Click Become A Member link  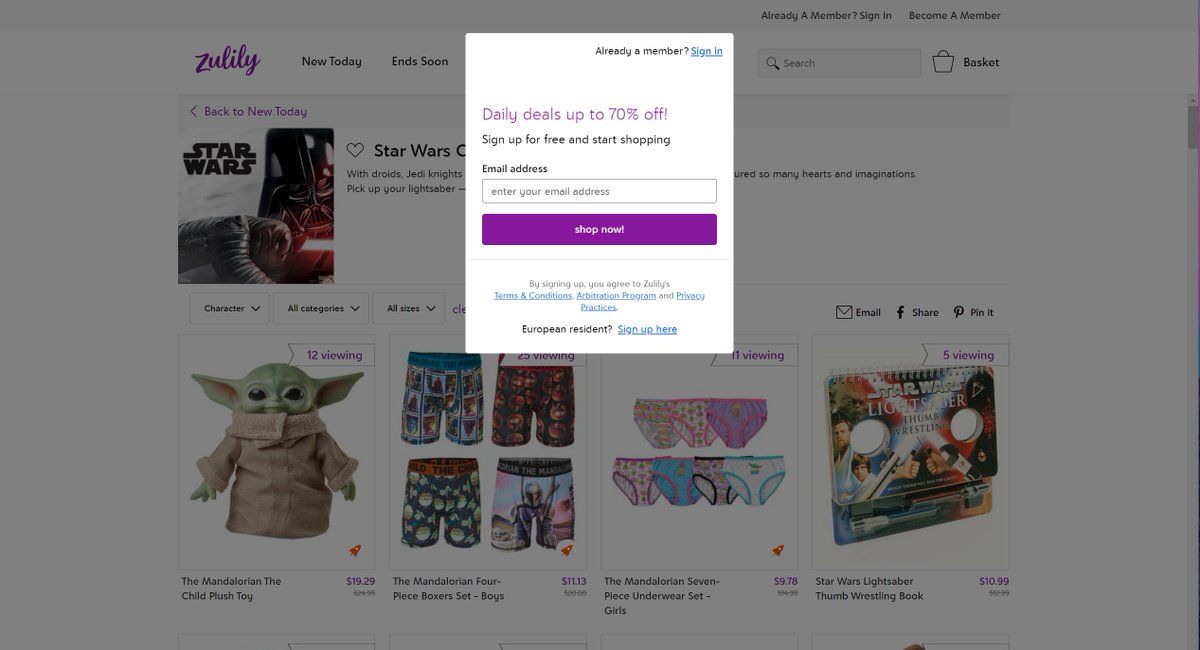[x=954, y=15]
